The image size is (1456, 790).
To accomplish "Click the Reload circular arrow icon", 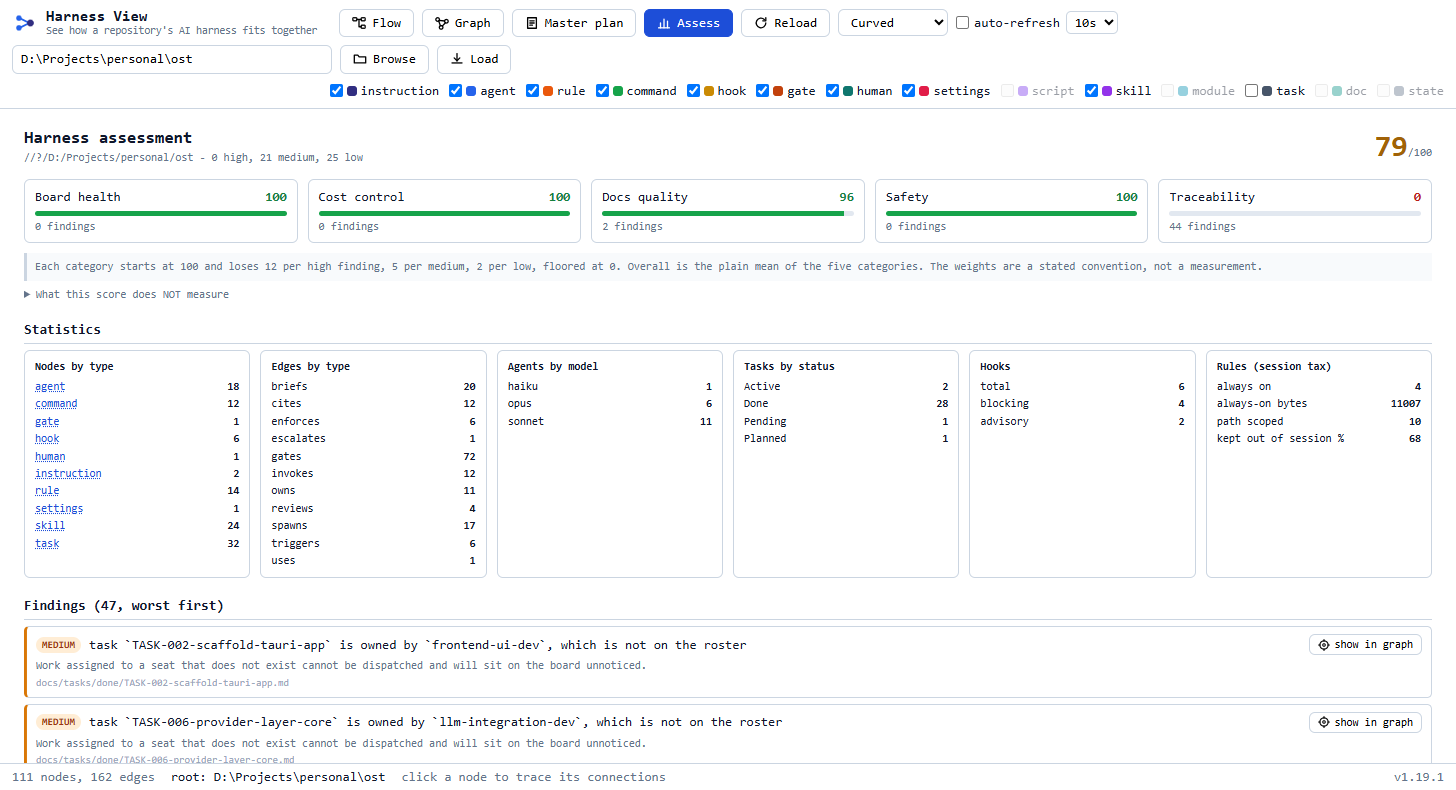I will [x=761, y=23].
